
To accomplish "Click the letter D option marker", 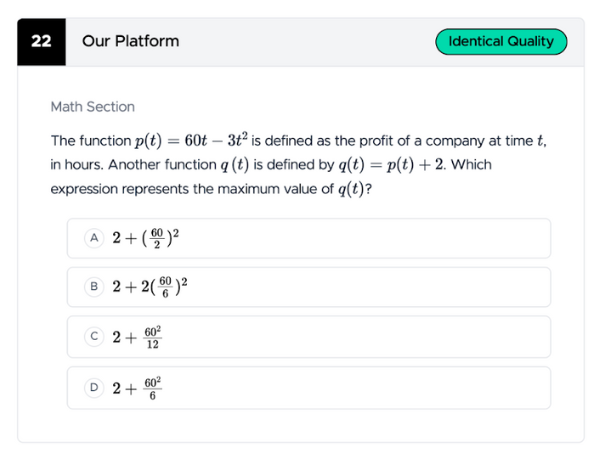I will (95, 388).
